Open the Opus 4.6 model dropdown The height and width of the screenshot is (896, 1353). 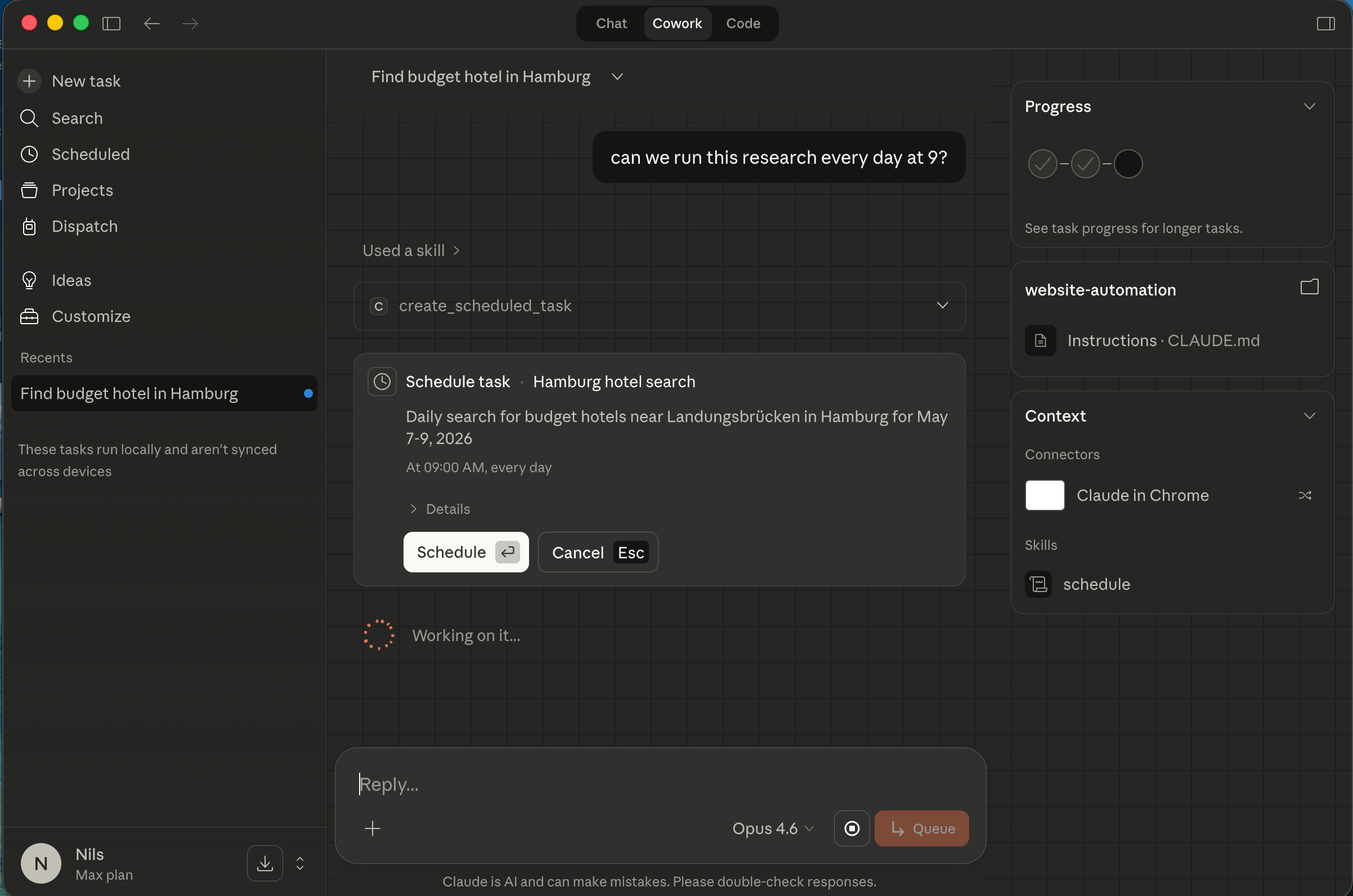(773, 828)
